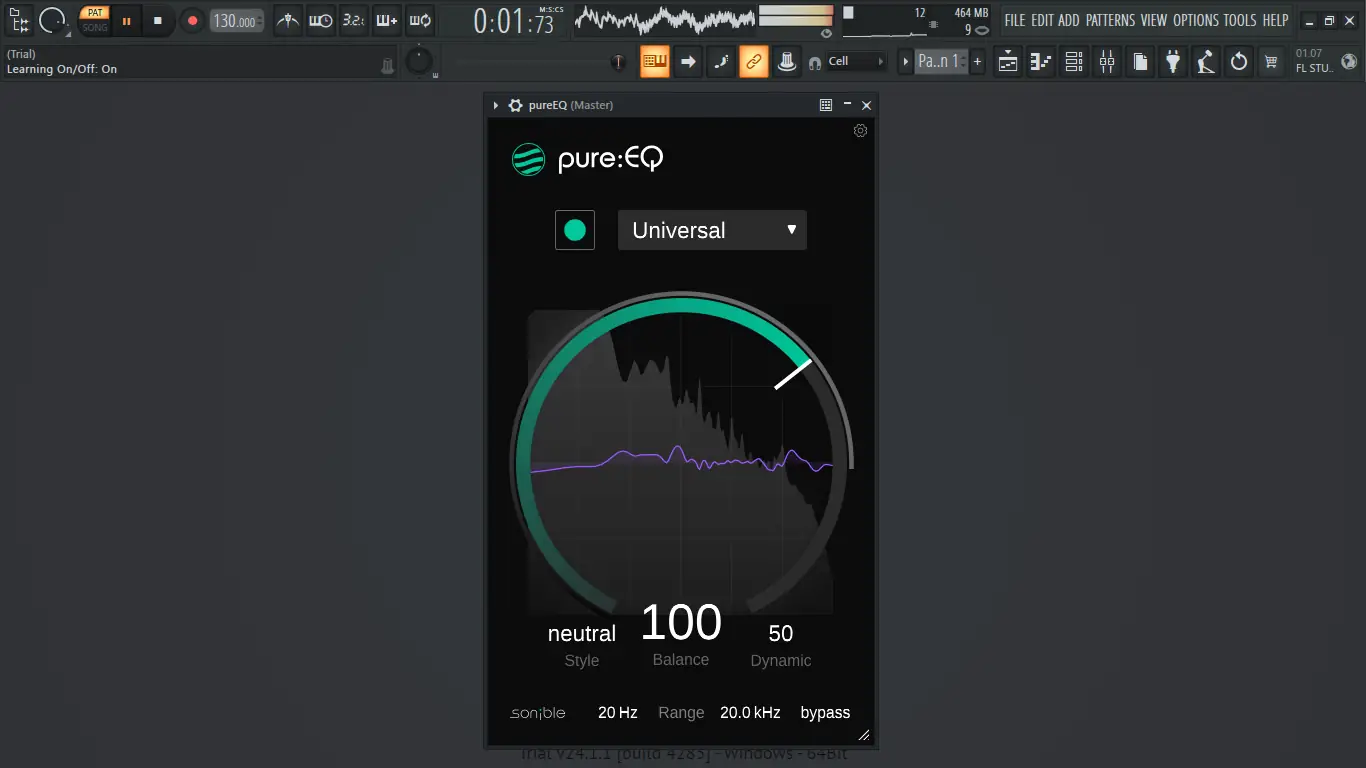This screenshot has height=768, width=1366.
Task: Open the TOOLS menu
Action: 1240,20
